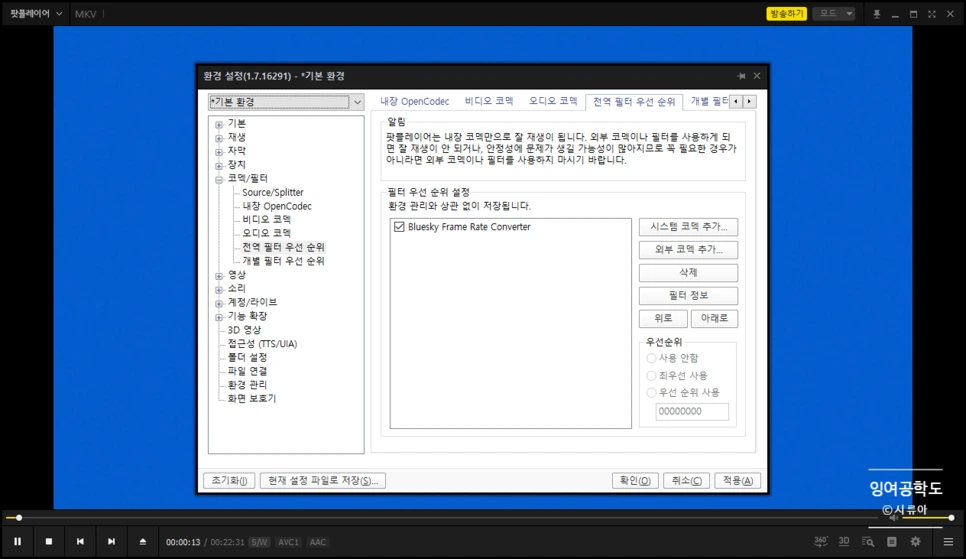Pin PotPlayer window always on top
This screenshot has height=559, width=966.
click(877, 14)
